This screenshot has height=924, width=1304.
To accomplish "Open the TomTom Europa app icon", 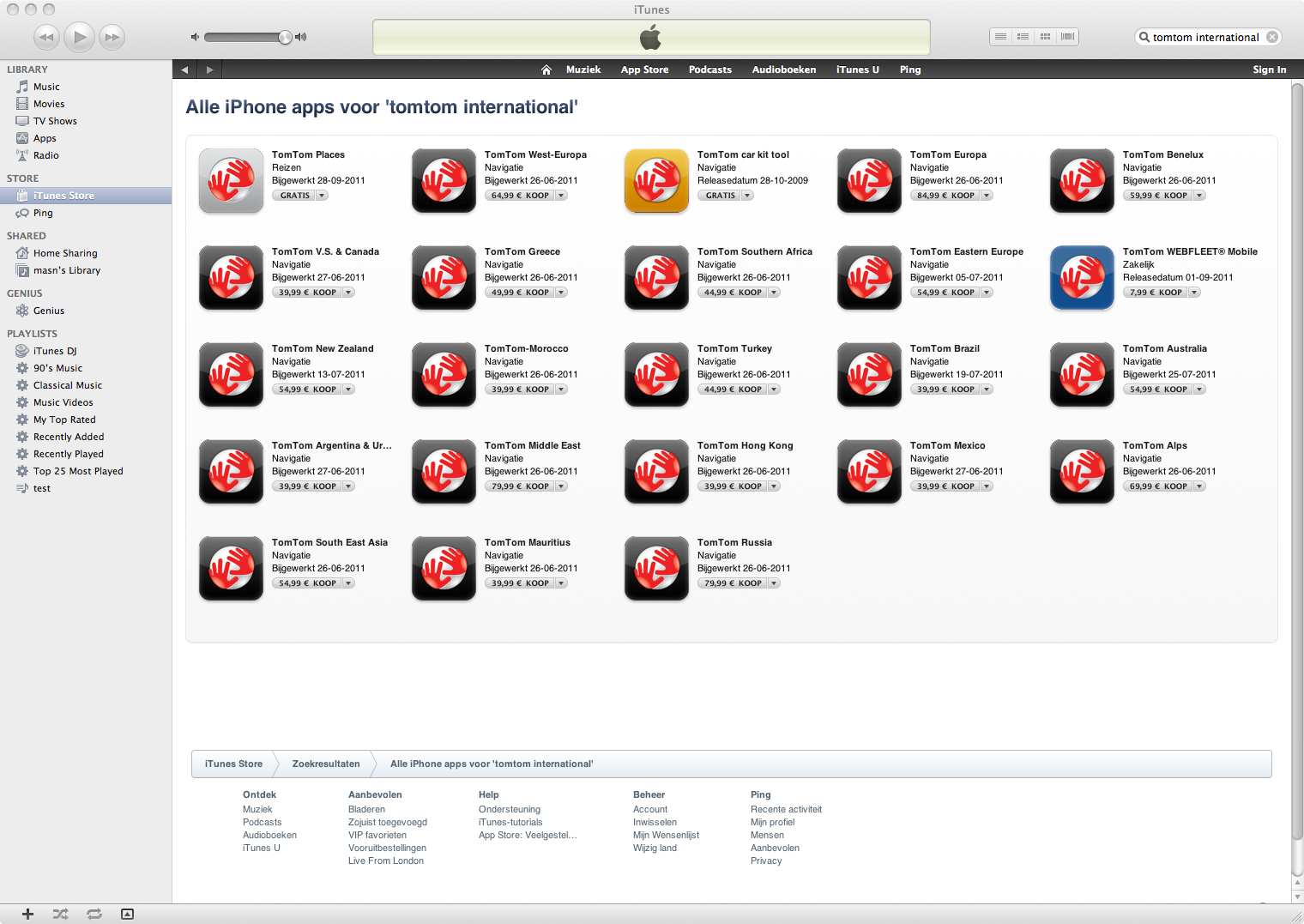I will tap(869, 181).
